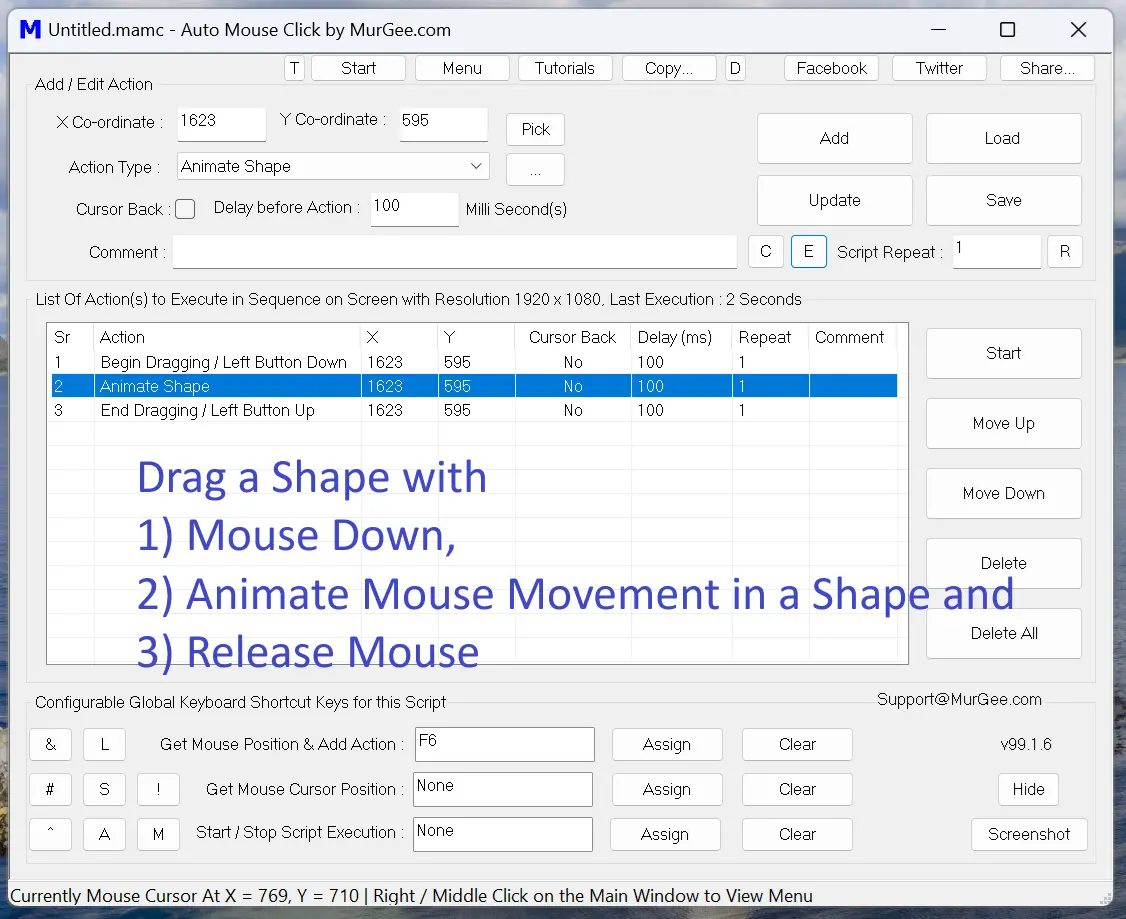Click the small D button beside Copy
1126x919 pixels.
[x=734, y=68]
